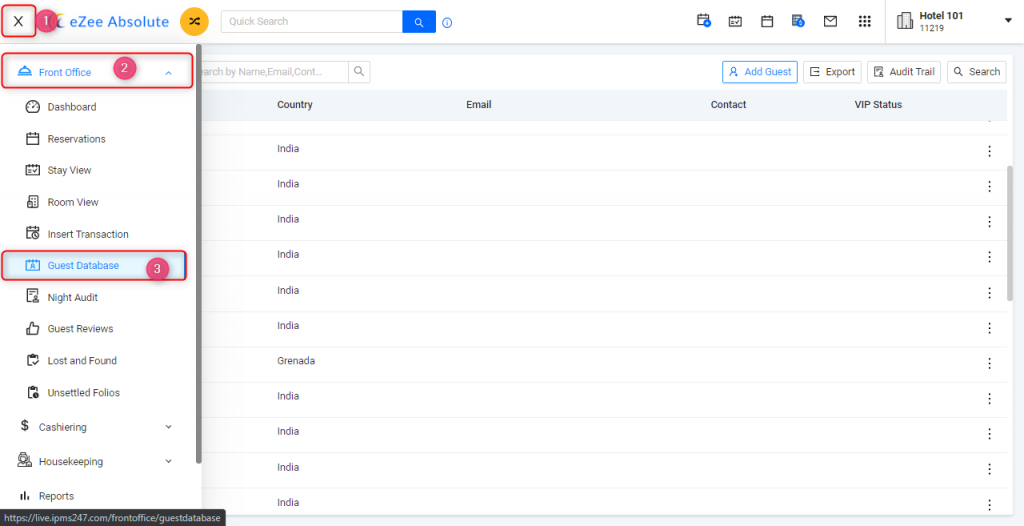The image size is (1024, 526).
Task: Click the Lost and Found icon
Action: pos(33,360)
